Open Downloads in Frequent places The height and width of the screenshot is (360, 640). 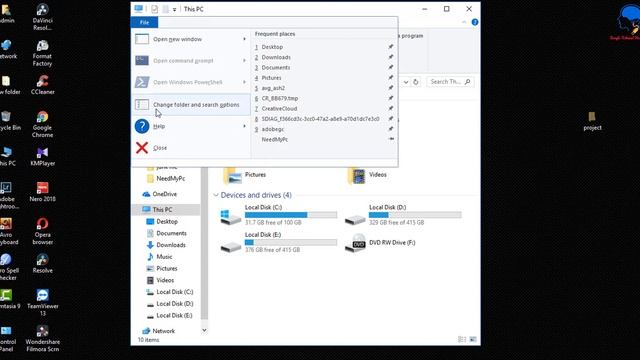[x=276, y=57]
